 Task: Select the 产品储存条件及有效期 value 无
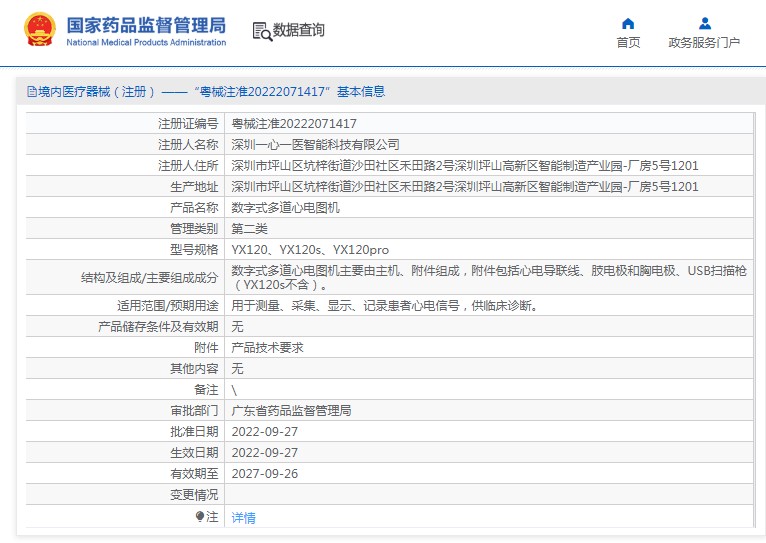[x=237, y=327]
